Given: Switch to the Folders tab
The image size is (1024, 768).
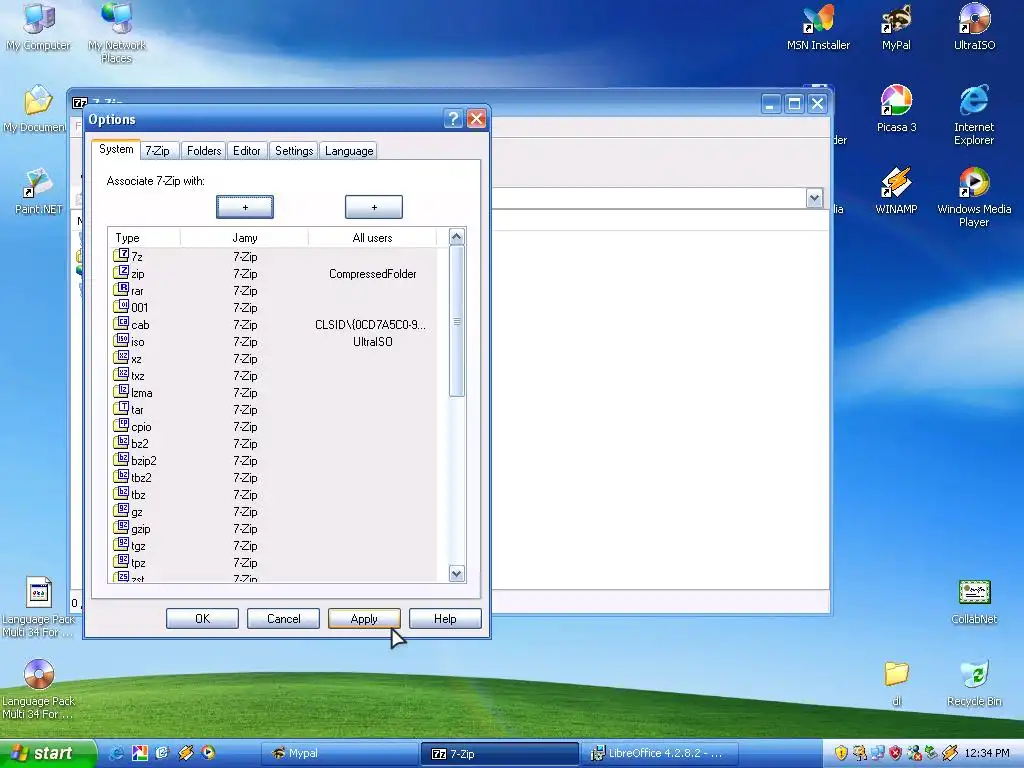Looking at the screenshot, I should click(204, 151).
